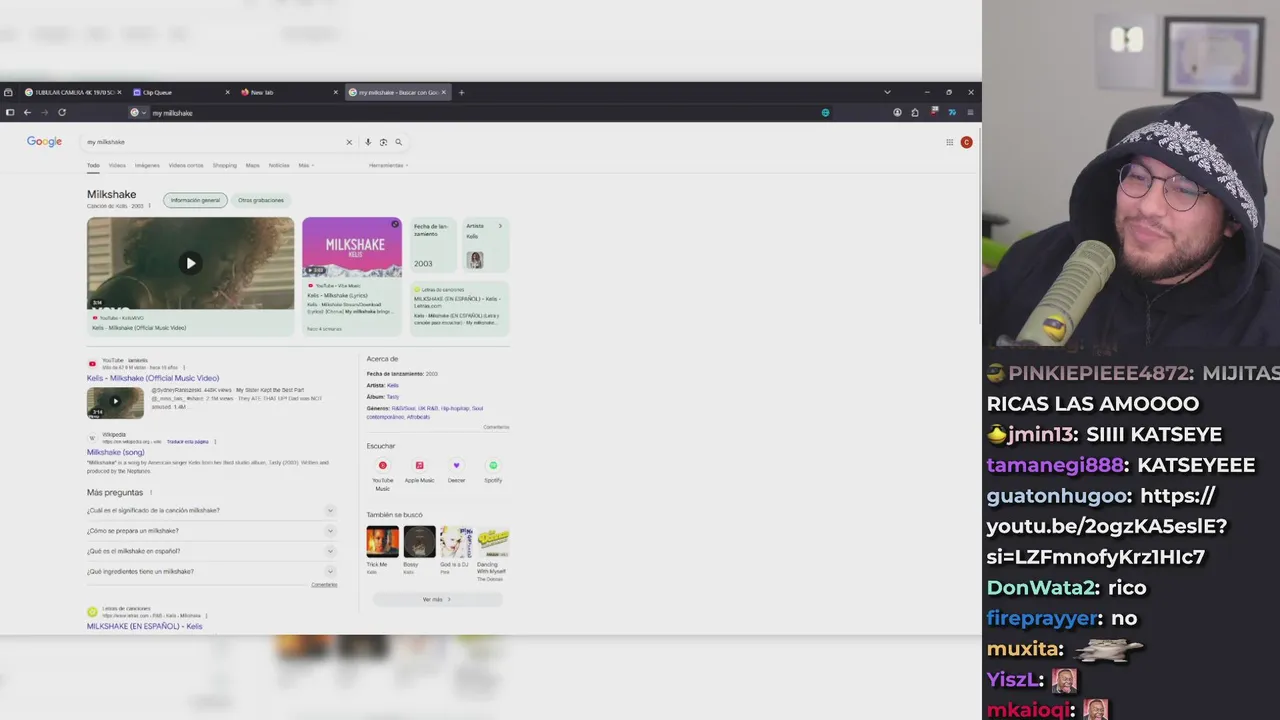The height and width of the screenshot is (720, 1280).
Task: Open Dancing With Myself thumbnail
Action: tap(493, 542)
